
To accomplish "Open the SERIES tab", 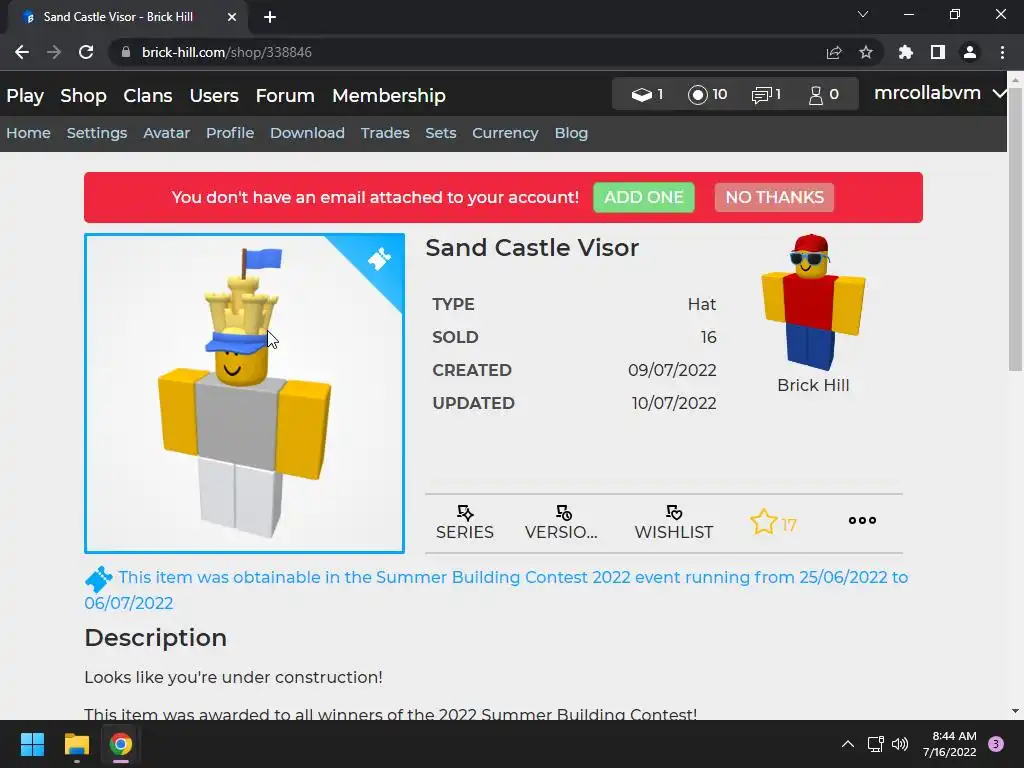I will [464, 522].
